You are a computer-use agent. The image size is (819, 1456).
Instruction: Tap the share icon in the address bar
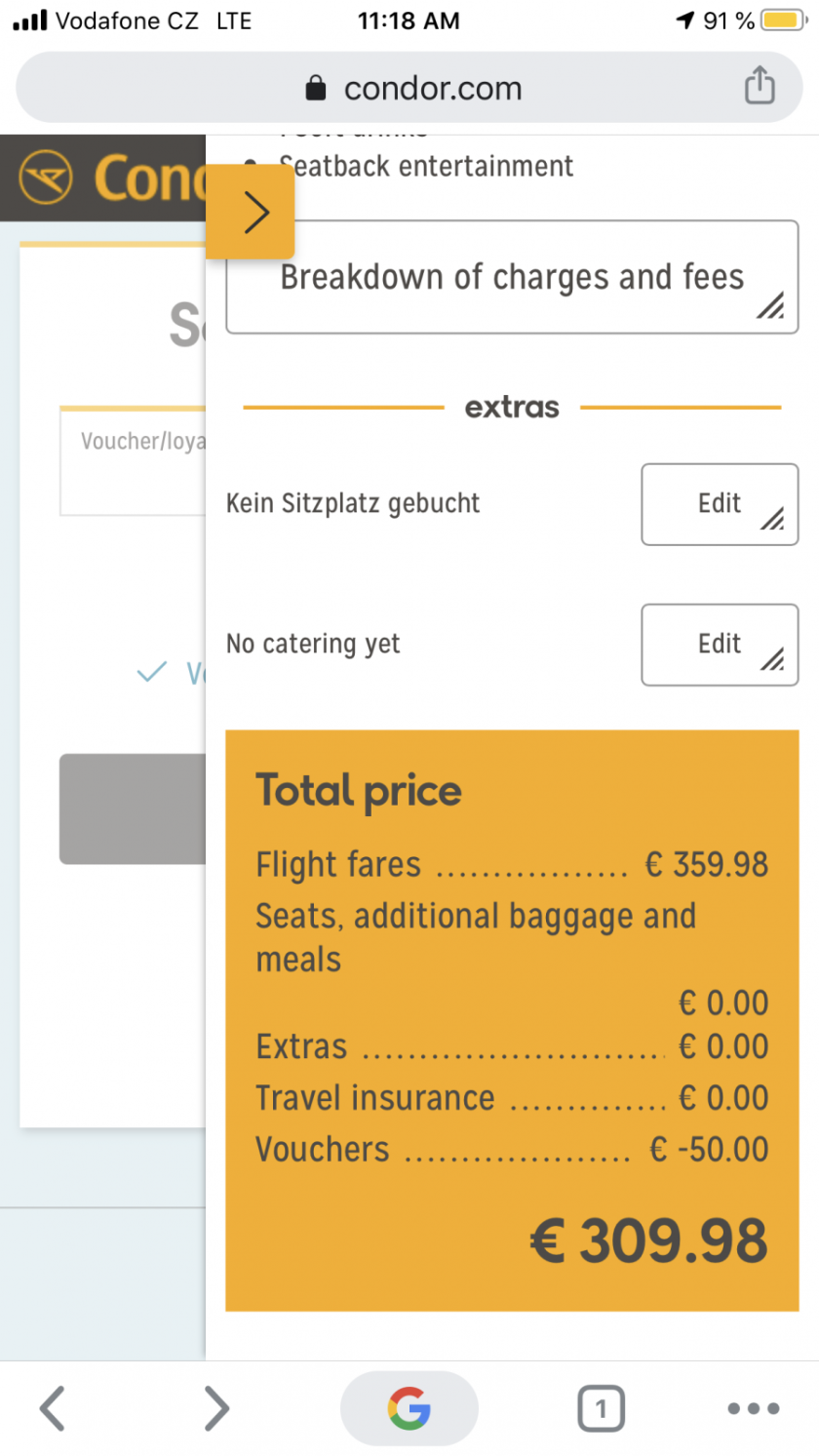click(x=760, y=86)
